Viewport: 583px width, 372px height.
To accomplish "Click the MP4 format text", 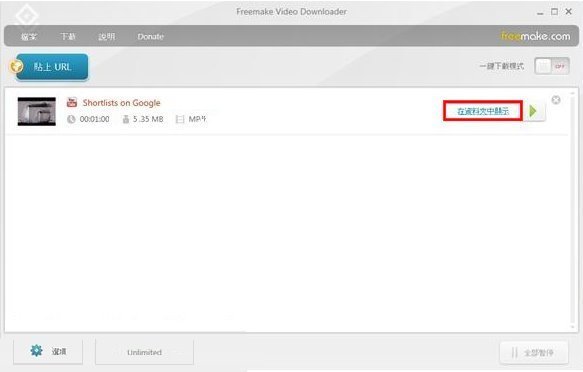I will [x=197, y=119].
